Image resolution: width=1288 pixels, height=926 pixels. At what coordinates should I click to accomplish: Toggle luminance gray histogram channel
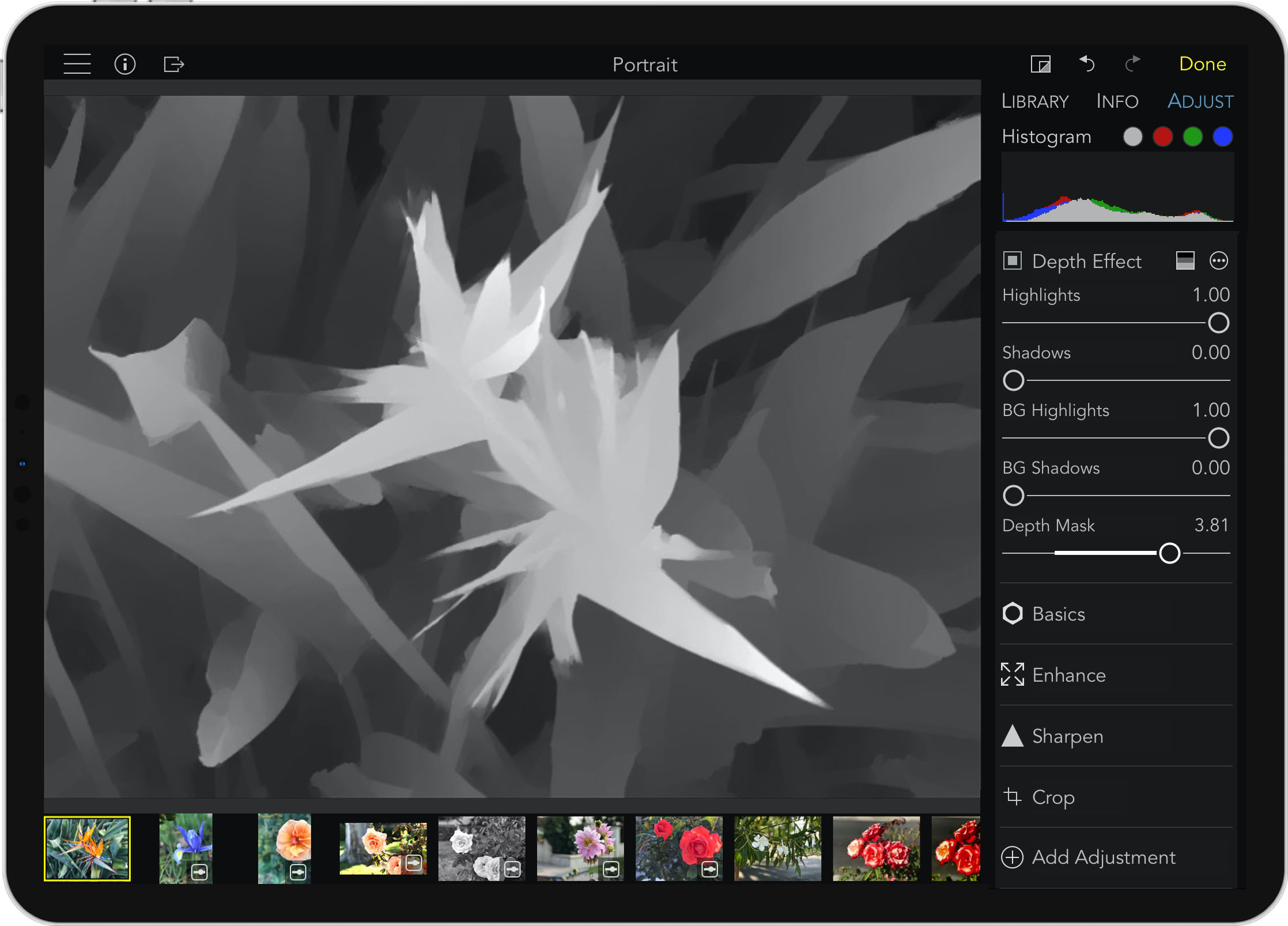[x=1132, y=137]
